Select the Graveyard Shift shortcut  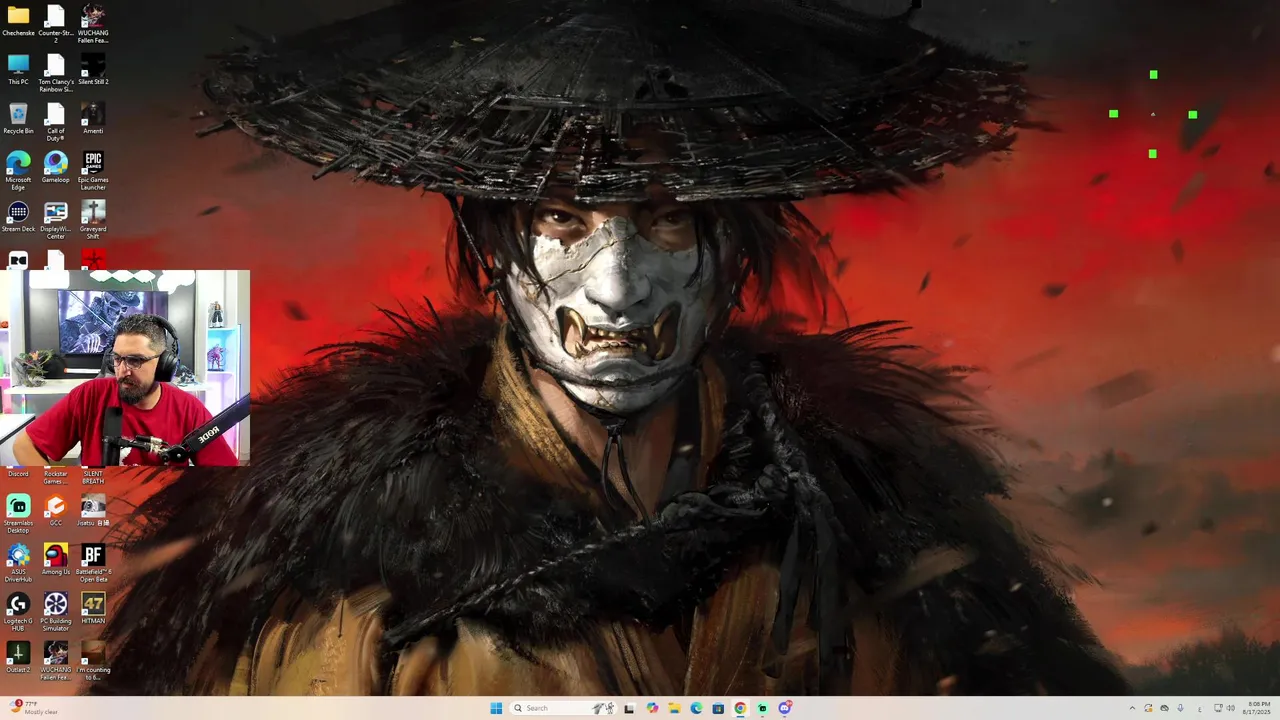point(93,220)
